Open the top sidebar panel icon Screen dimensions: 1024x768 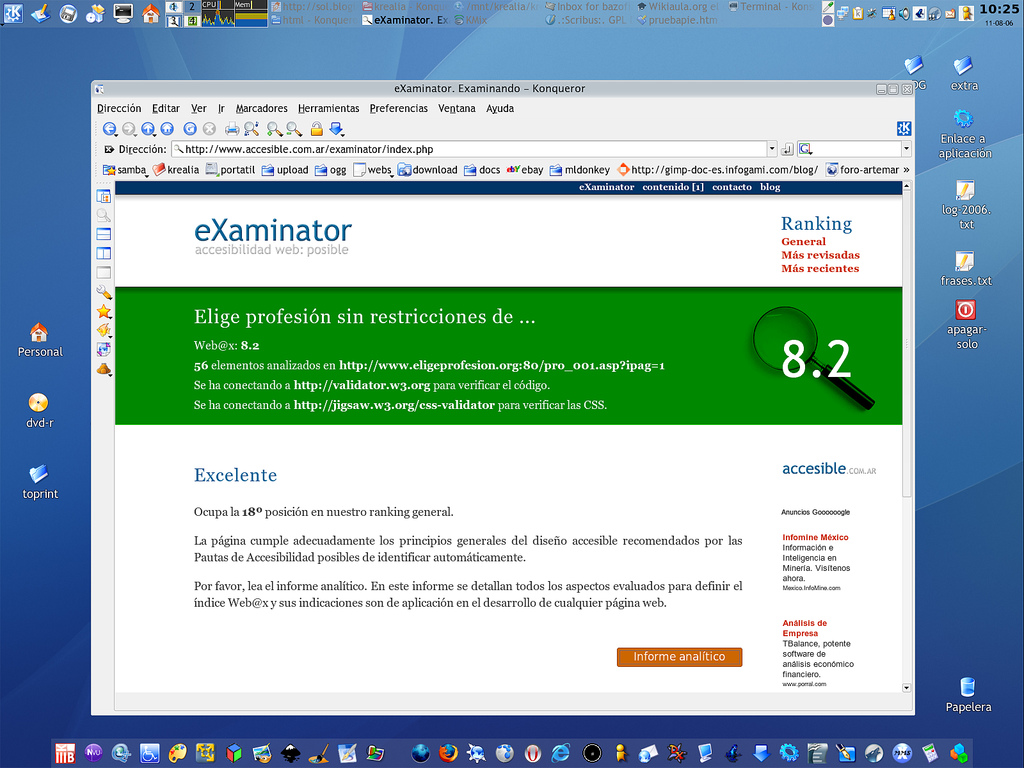click(104, 196)
